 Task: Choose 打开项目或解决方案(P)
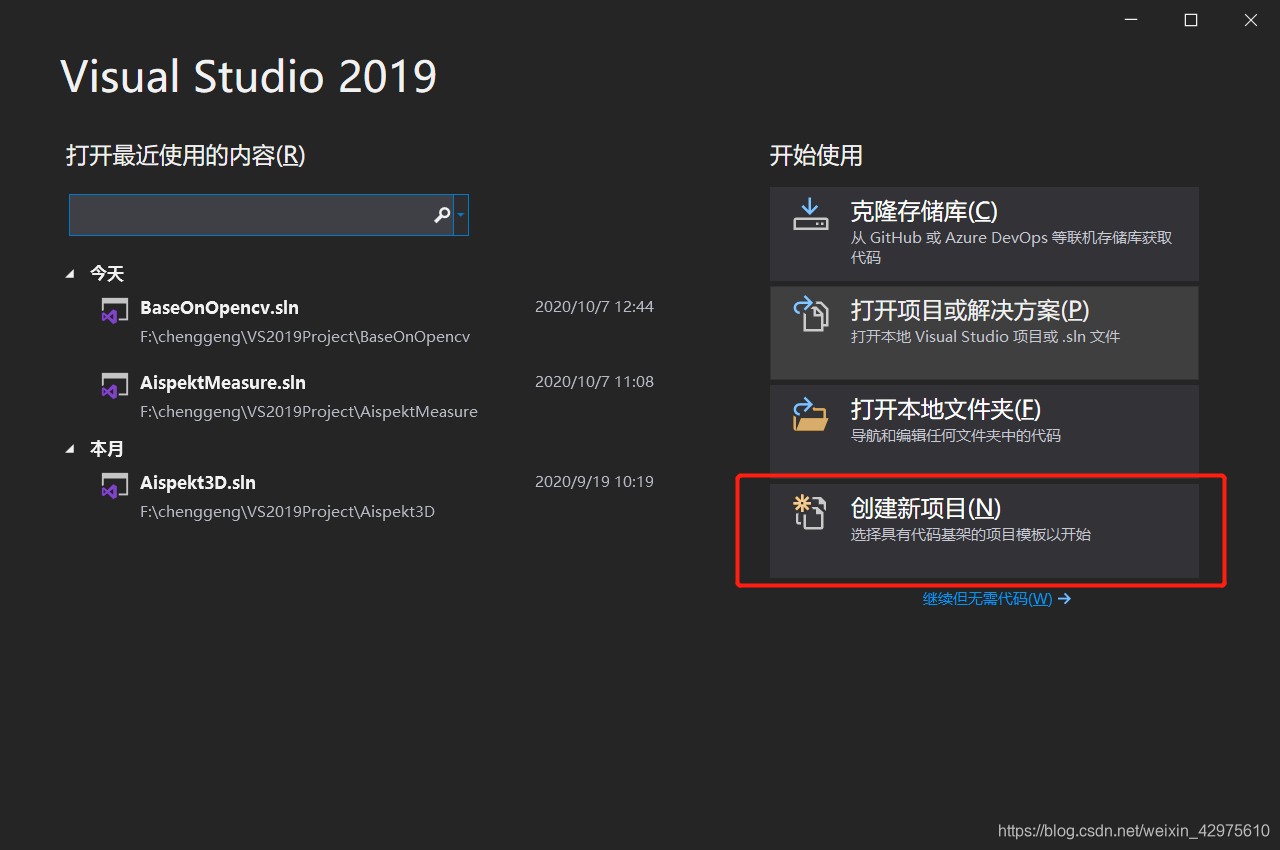984,332
